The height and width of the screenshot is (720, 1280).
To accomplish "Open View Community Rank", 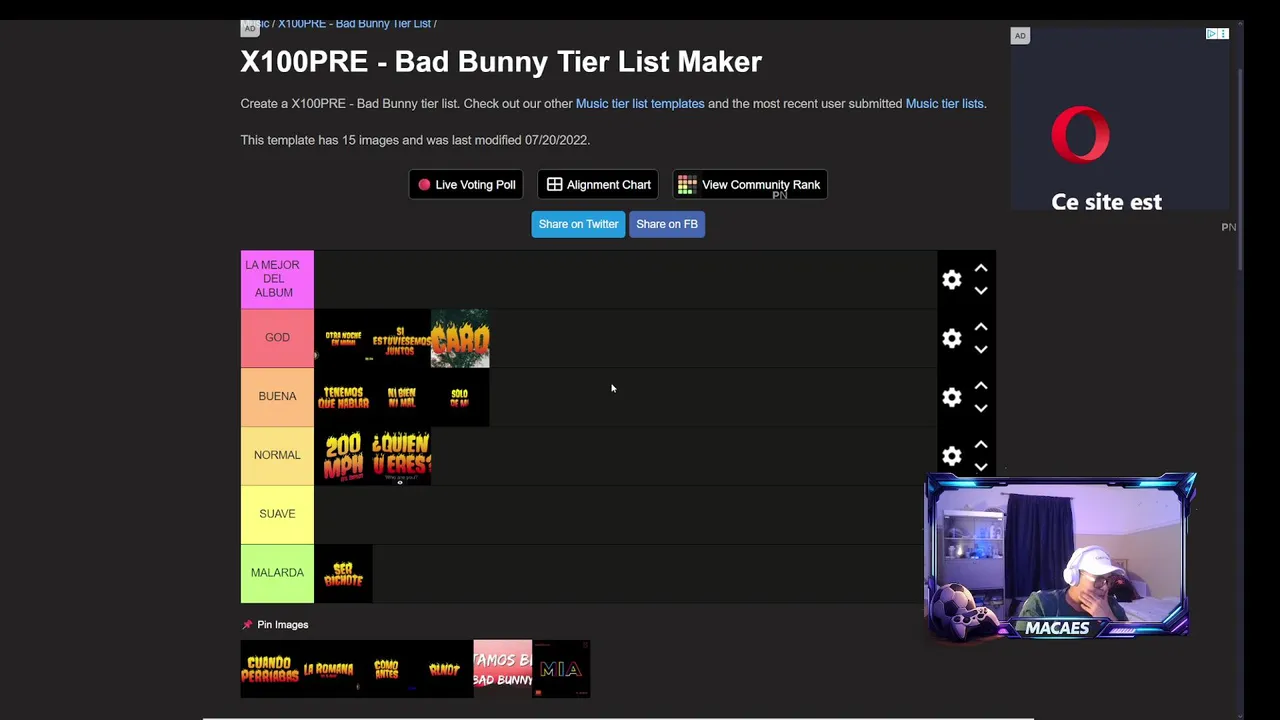I will click(750, 185).
